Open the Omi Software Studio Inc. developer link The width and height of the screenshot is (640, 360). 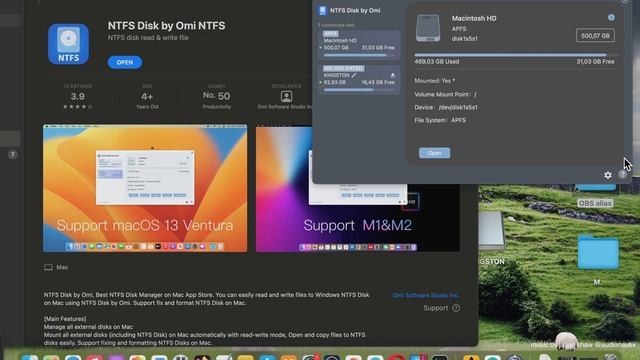click(x=426, y=295)
